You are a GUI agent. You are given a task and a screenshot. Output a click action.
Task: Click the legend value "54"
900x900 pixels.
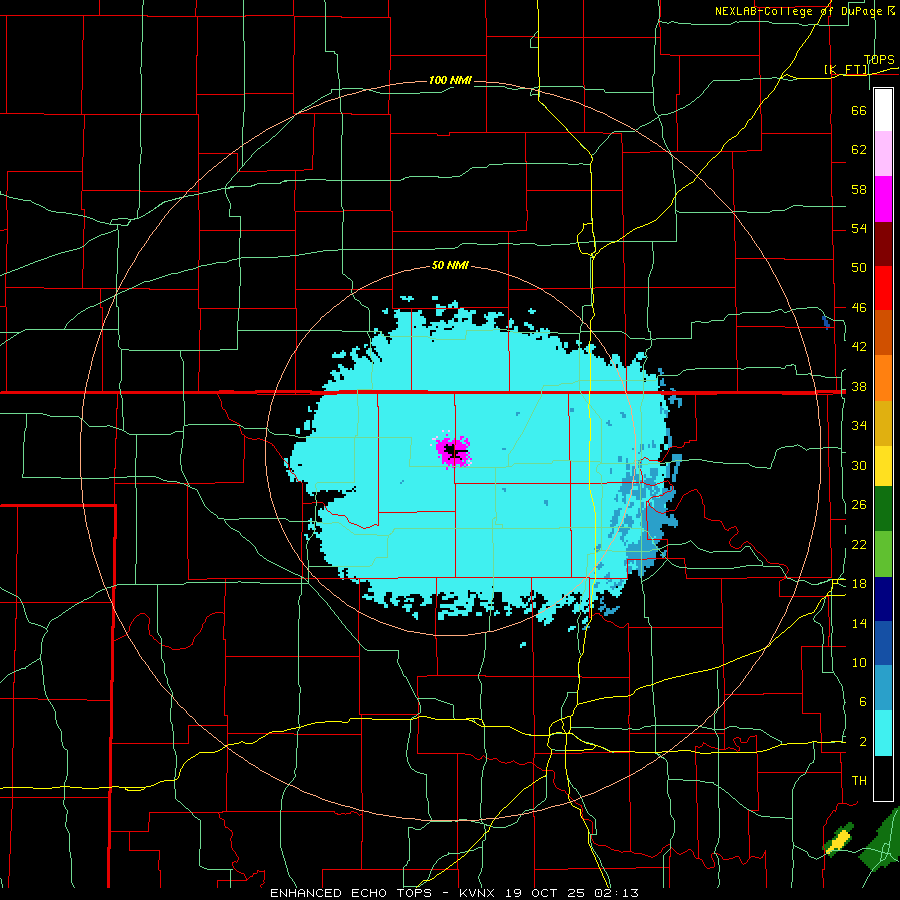click(859, 228)
